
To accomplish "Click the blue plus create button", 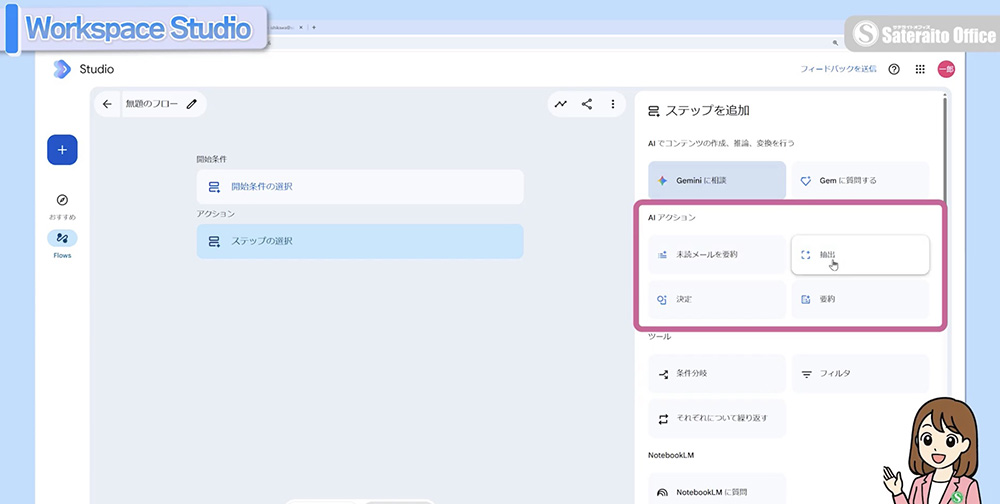I will click(x=62, y=150).
